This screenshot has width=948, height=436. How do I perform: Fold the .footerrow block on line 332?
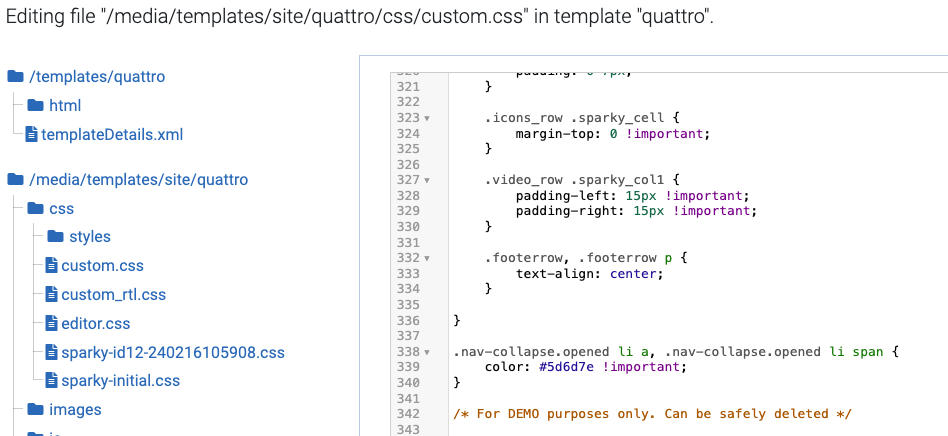click(428, 258)
